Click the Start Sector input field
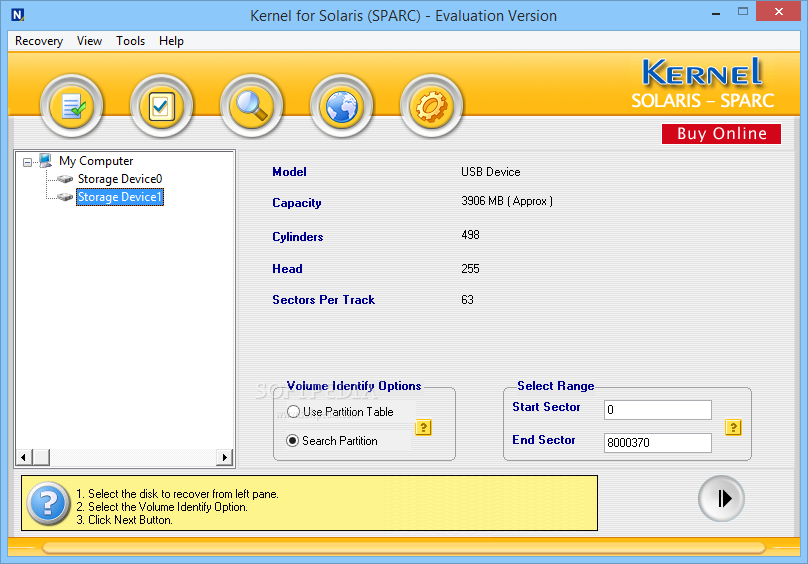This screenshot has height=564, width=808. pyautogui.click(x=658, y=410)
